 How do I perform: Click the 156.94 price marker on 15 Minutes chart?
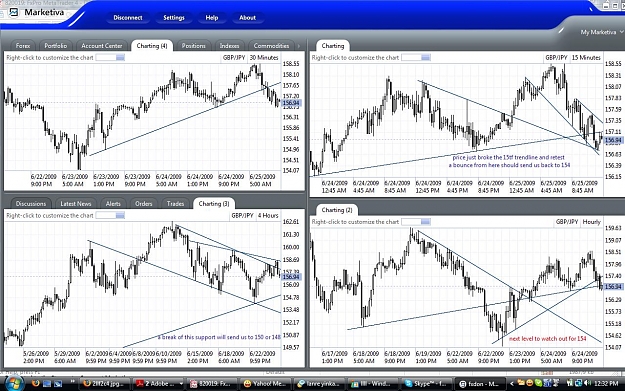click(x=613, y=140)
